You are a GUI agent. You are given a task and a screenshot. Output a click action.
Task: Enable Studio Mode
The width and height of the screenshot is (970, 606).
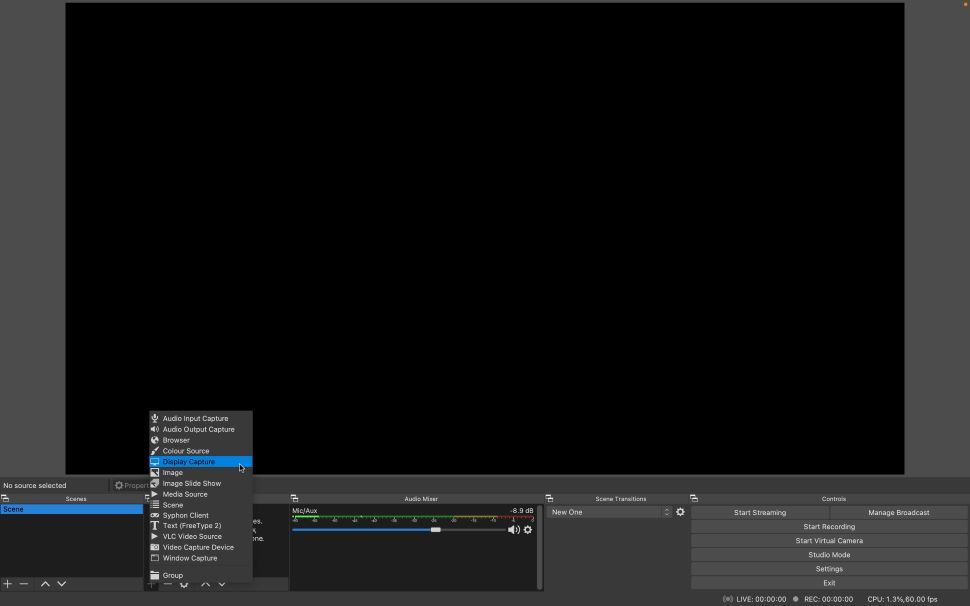click(x=829, y=555)
